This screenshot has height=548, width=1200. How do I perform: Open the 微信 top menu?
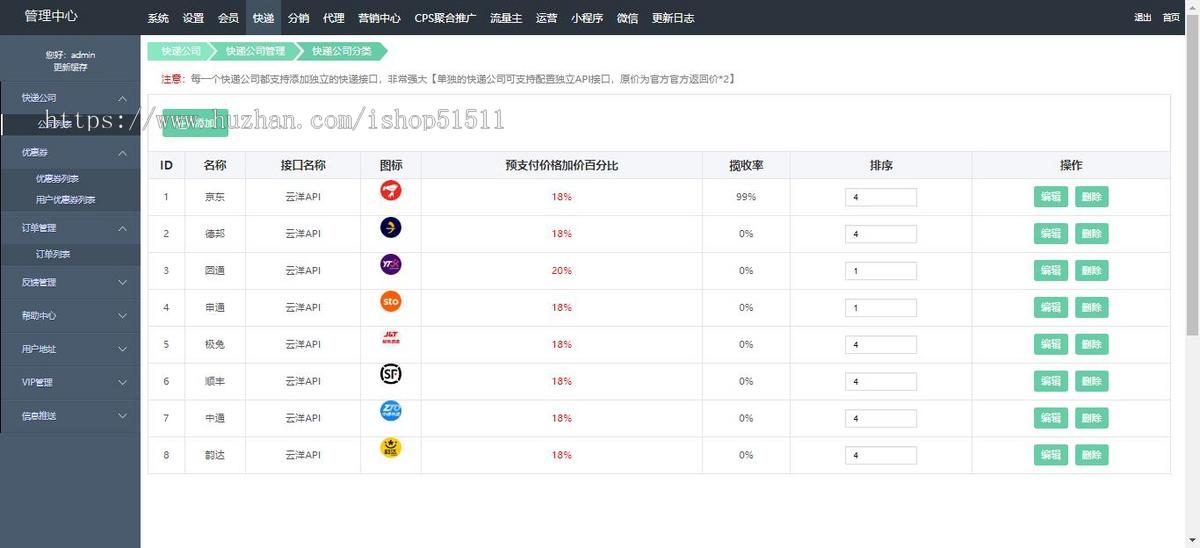tap(628, 18)
